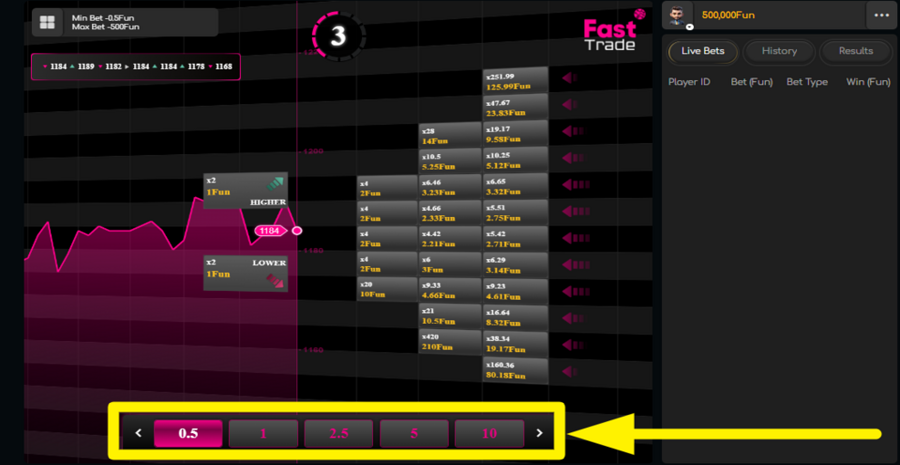Click the countdown timer showing 3

click(x=338, y=36)
